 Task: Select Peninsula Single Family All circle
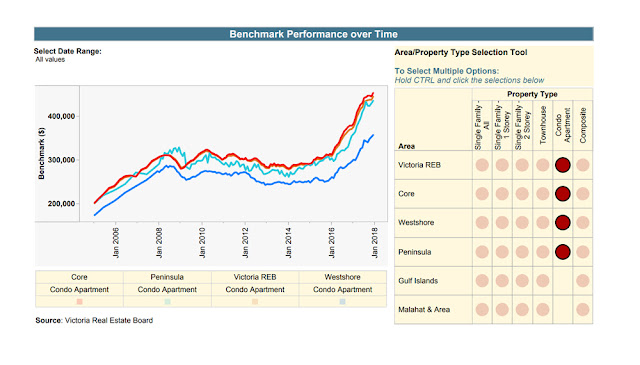click(482, 251)
